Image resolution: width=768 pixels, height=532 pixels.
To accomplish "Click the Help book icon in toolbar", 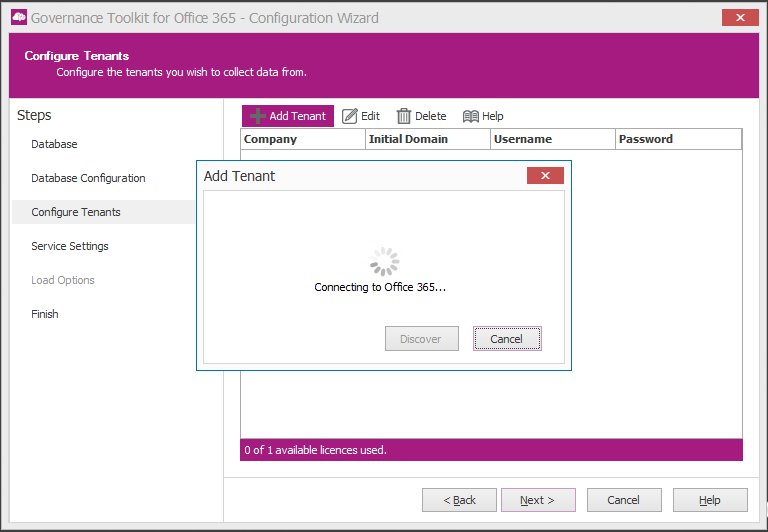I will coord(471,116).
